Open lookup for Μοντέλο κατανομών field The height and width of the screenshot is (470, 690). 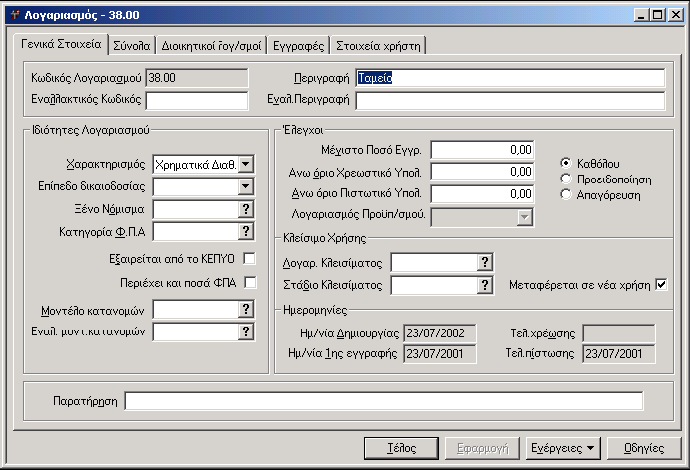pyautogui.click(x=246, y=309)
